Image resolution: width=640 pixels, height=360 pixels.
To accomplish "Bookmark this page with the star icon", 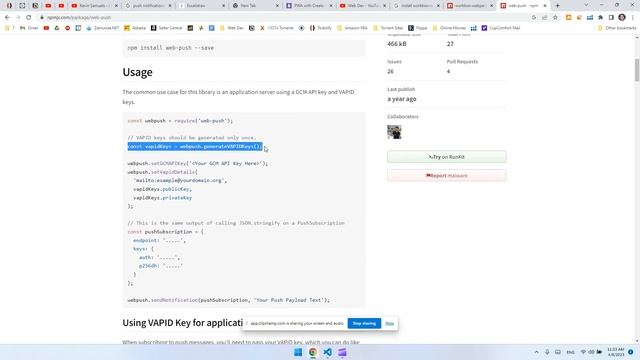I will [555, 18].
